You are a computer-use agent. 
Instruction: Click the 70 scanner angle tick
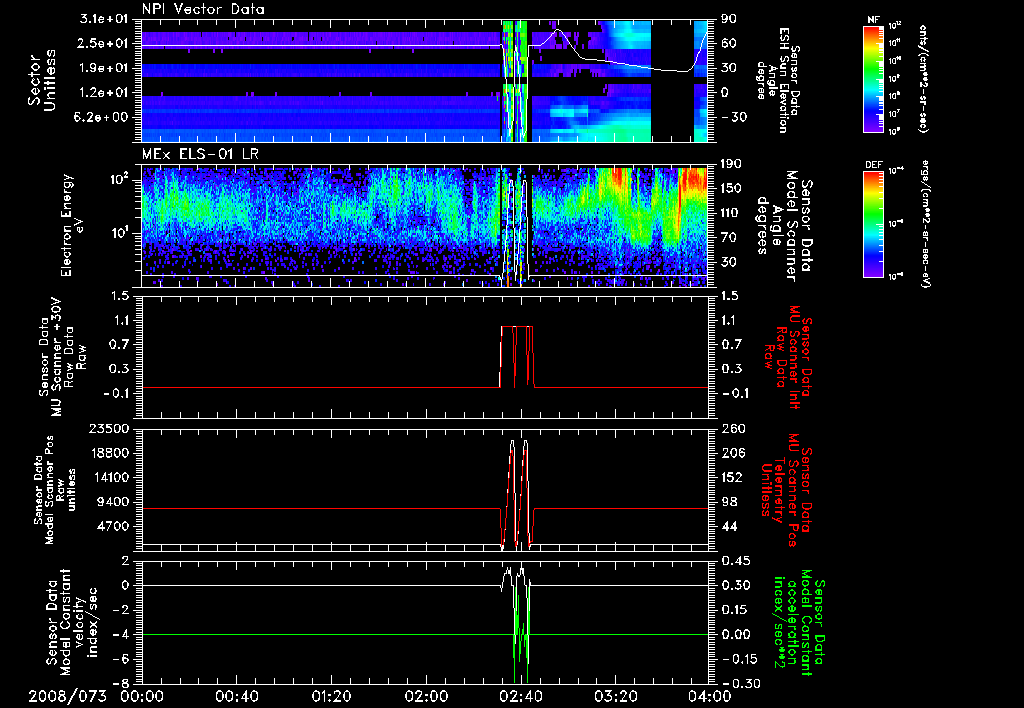point(726,237)
